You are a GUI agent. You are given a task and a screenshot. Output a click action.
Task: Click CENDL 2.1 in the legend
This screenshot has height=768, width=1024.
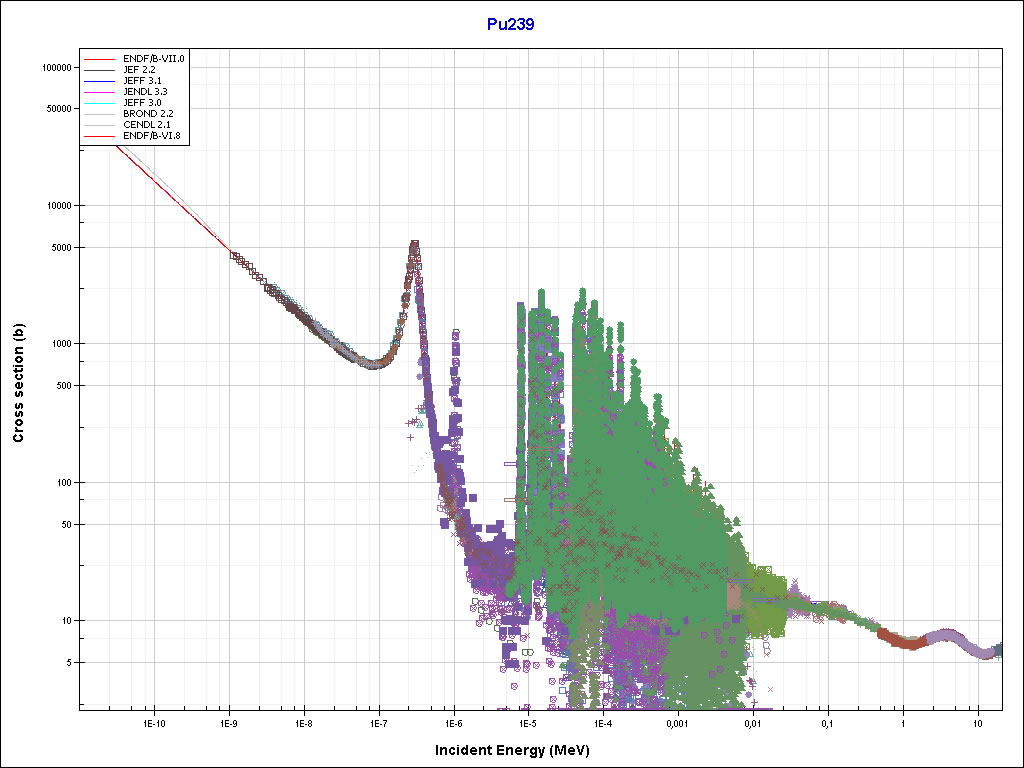click(x=145, y=124)
